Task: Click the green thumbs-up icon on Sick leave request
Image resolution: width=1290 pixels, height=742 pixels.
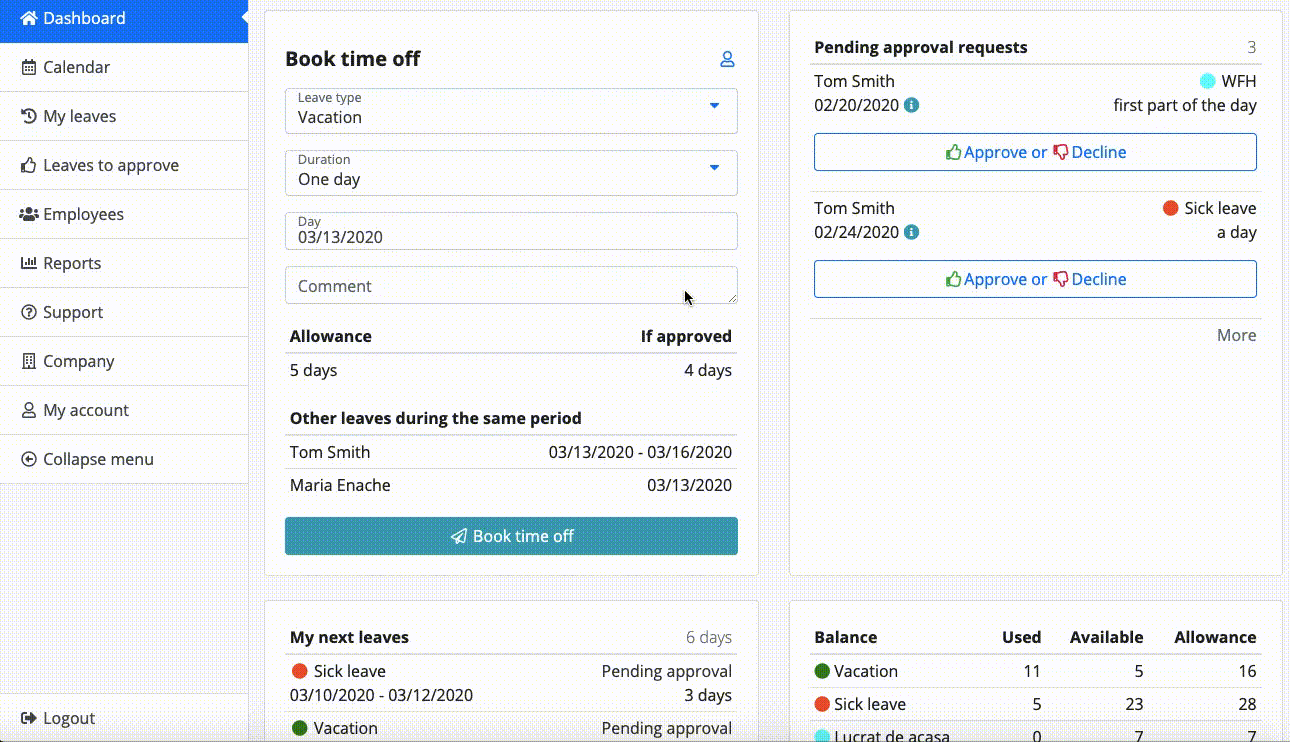Action: pos(953,279)
